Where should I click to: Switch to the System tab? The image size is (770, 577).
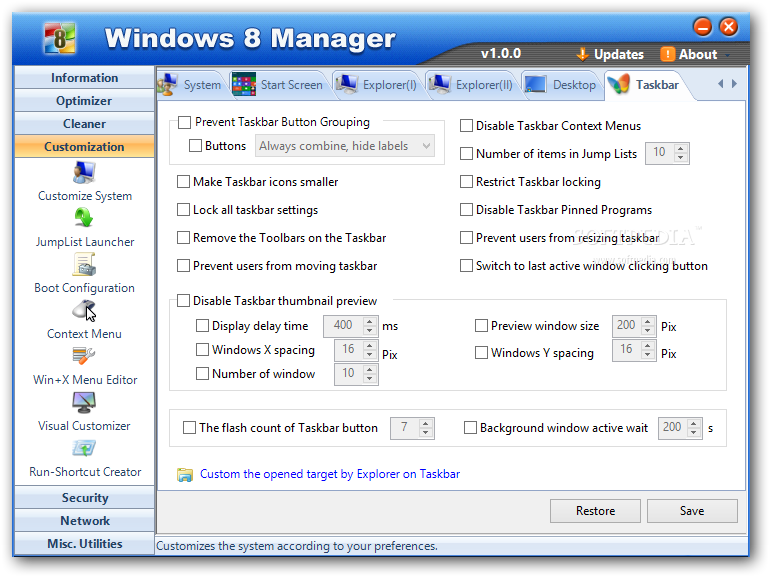192,84
